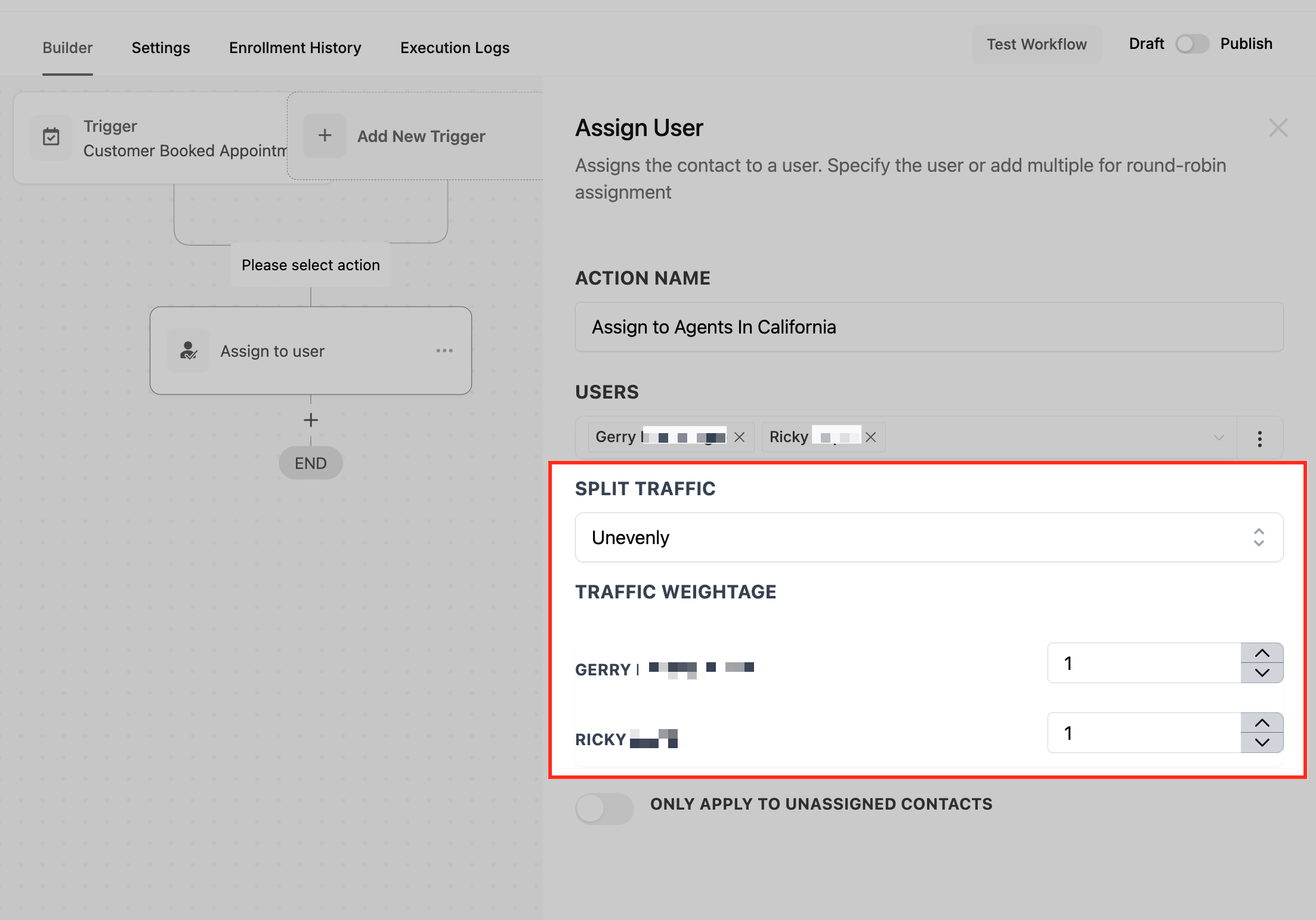Add a step with the plus above END

(x=310, y=421)
